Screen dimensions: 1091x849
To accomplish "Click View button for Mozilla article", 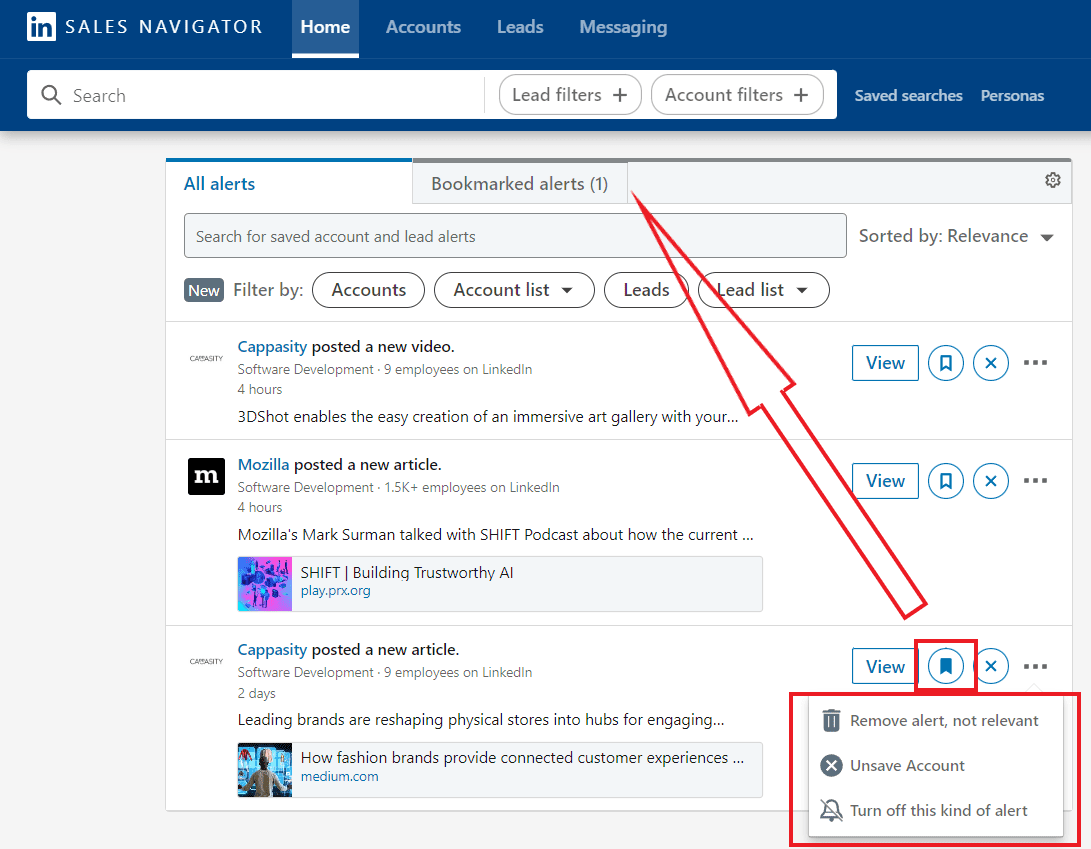I will [x=884, y=481].
